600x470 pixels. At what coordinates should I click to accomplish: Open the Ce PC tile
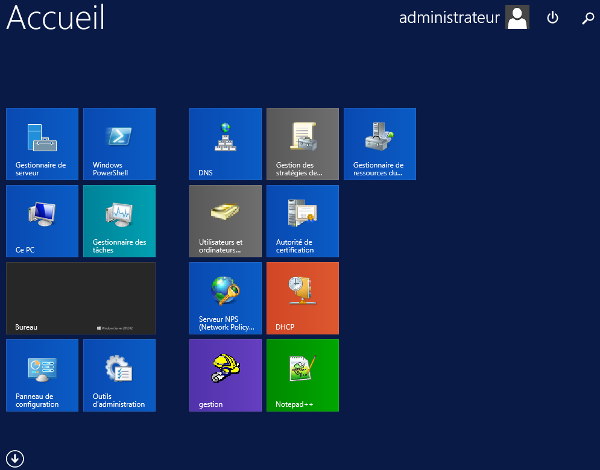(42, 221)
